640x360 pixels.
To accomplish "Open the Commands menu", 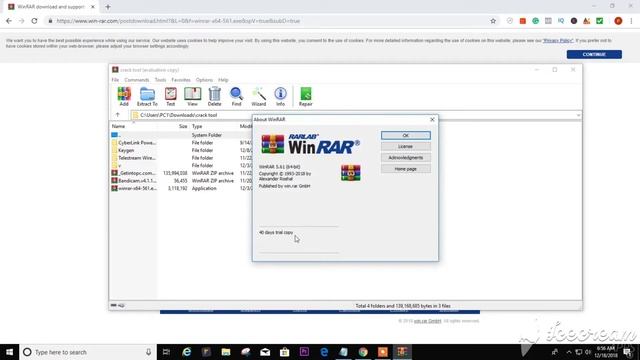I will 137,80.
